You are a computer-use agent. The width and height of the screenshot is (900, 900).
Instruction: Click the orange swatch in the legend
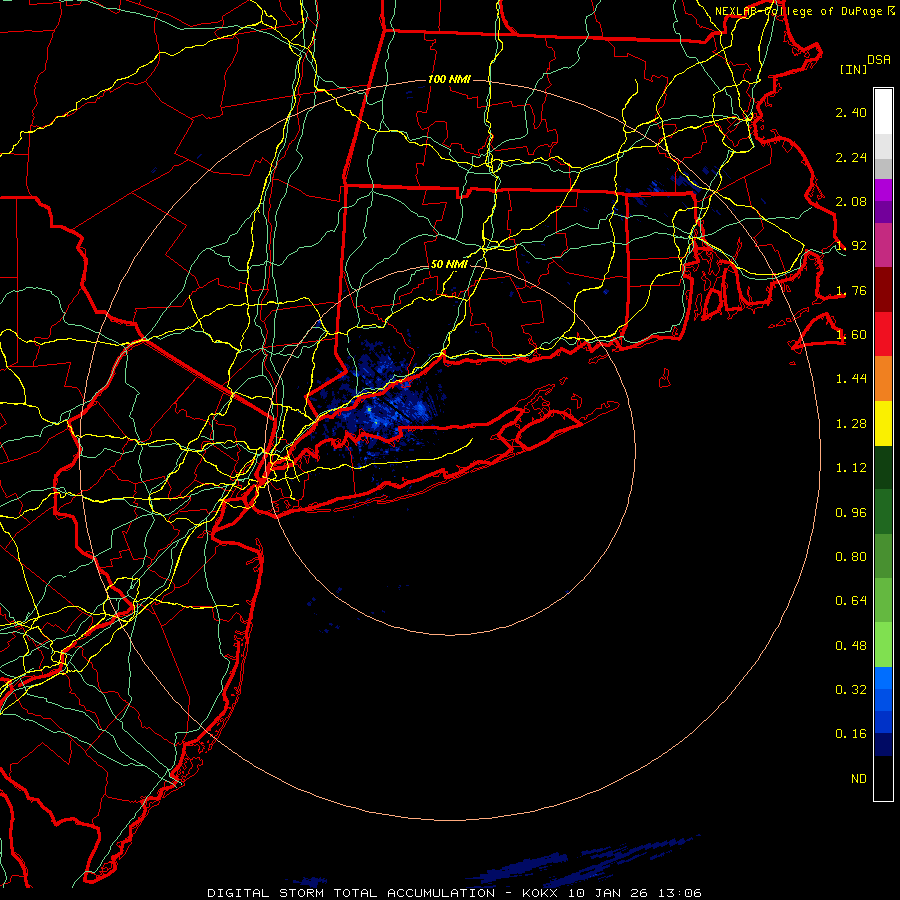click(883, 379)
